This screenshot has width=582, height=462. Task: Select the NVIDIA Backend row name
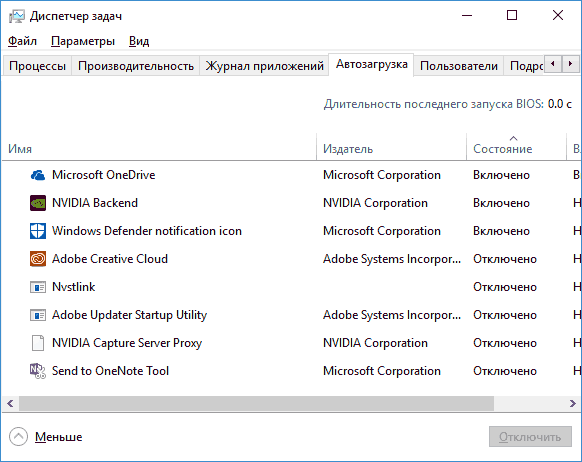(x=95, y=203)
